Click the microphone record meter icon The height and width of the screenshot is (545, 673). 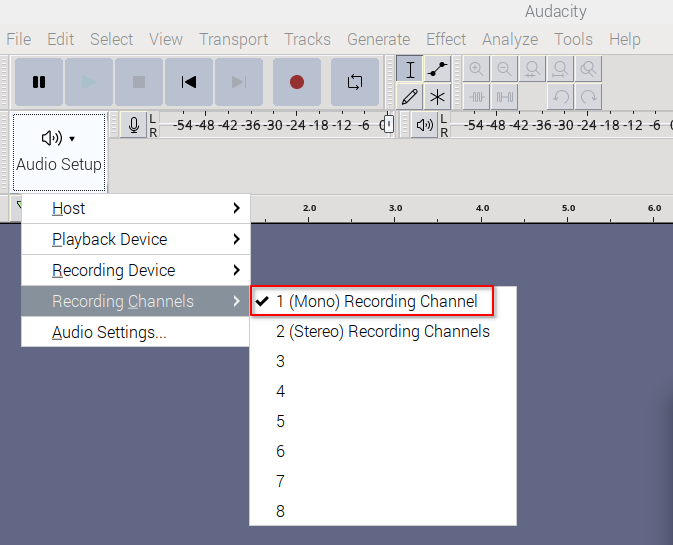click(134, 125)
